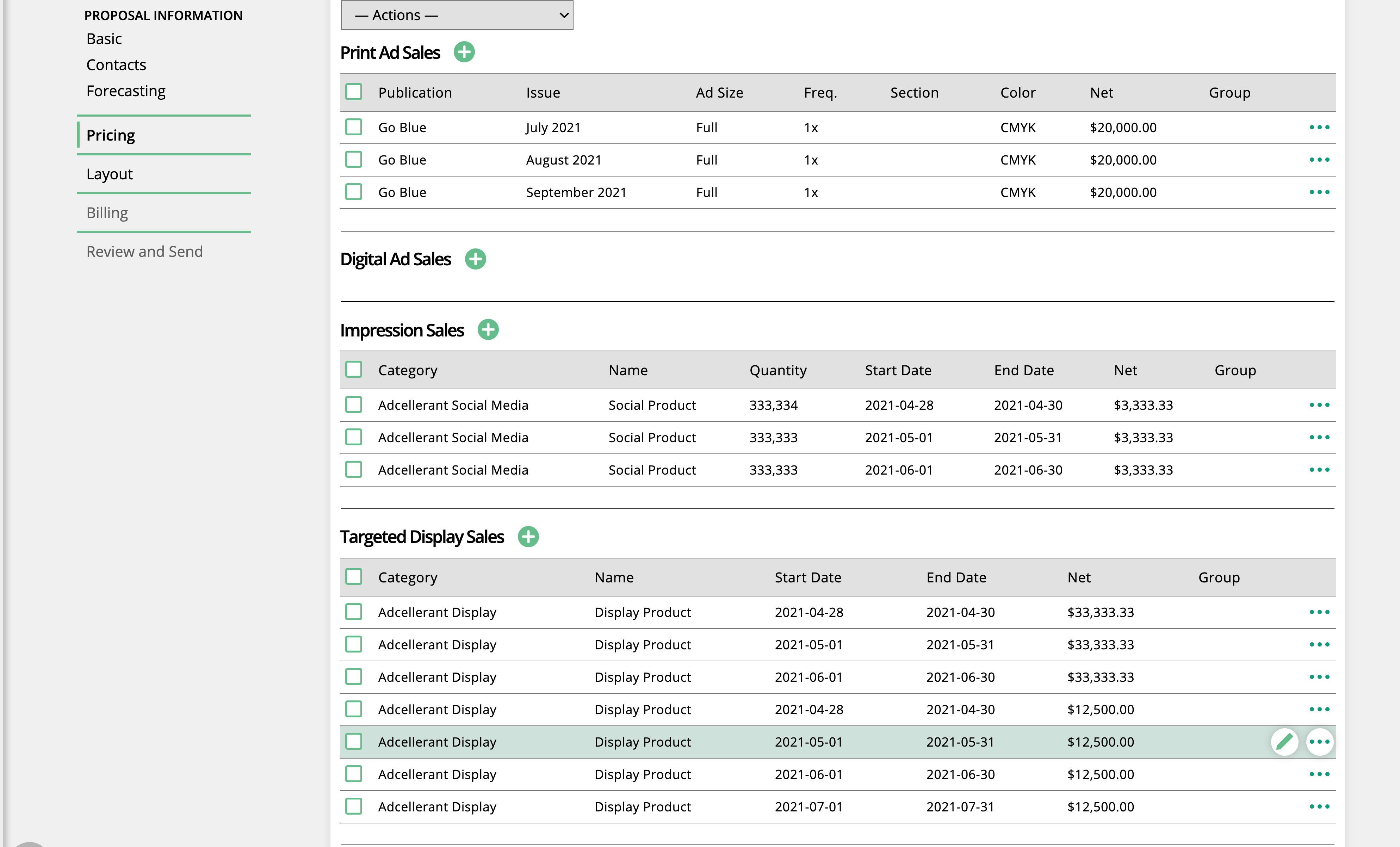
Task: Open more options for September 2021 print ad
Action: (x=1319, y=192)
